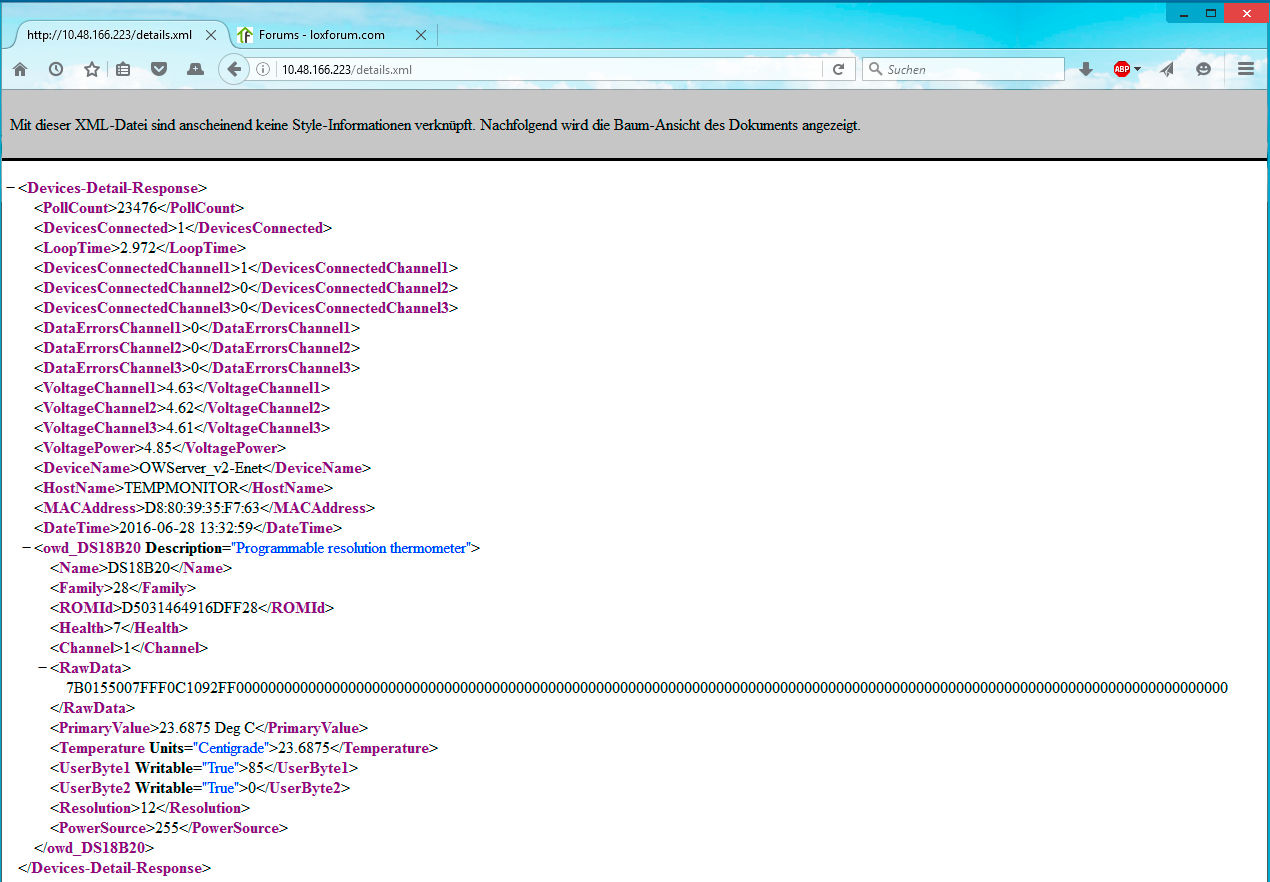The width and height of the screenshot is (1270, 882).
Task: Click the back arrow button
Action: (233, 69)
